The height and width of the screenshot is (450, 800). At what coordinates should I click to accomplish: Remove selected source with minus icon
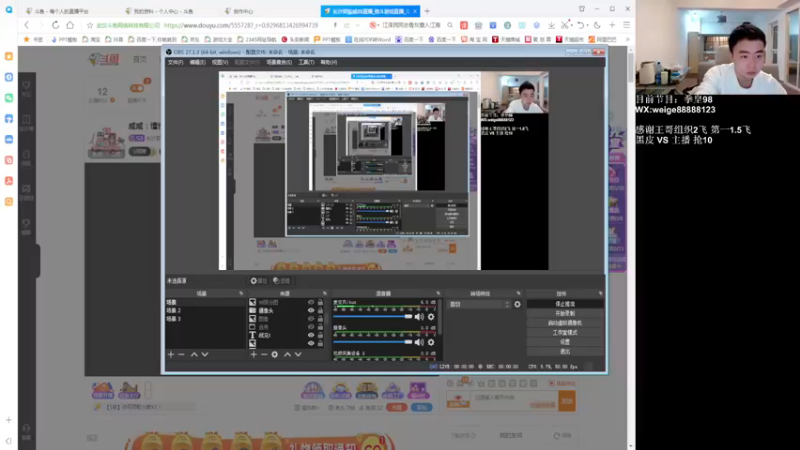(264, 354)
